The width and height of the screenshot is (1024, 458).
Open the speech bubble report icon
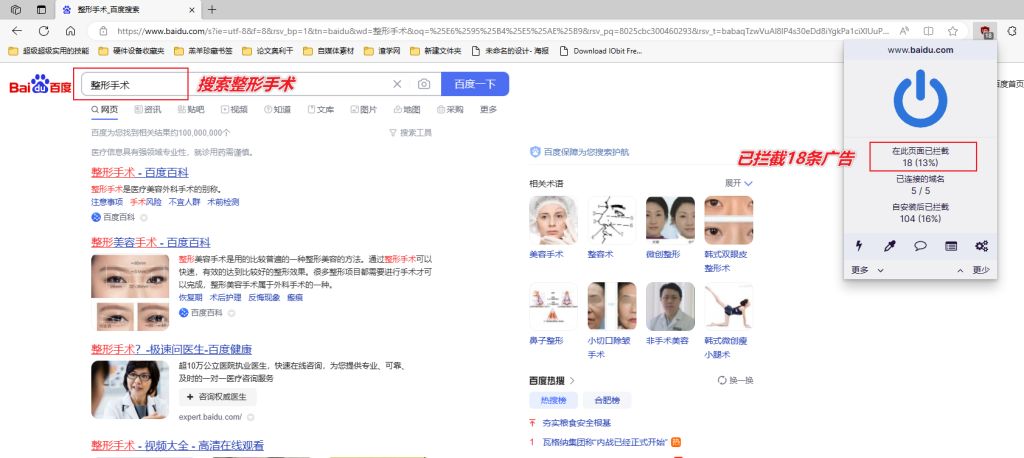[x=920, y=246]
